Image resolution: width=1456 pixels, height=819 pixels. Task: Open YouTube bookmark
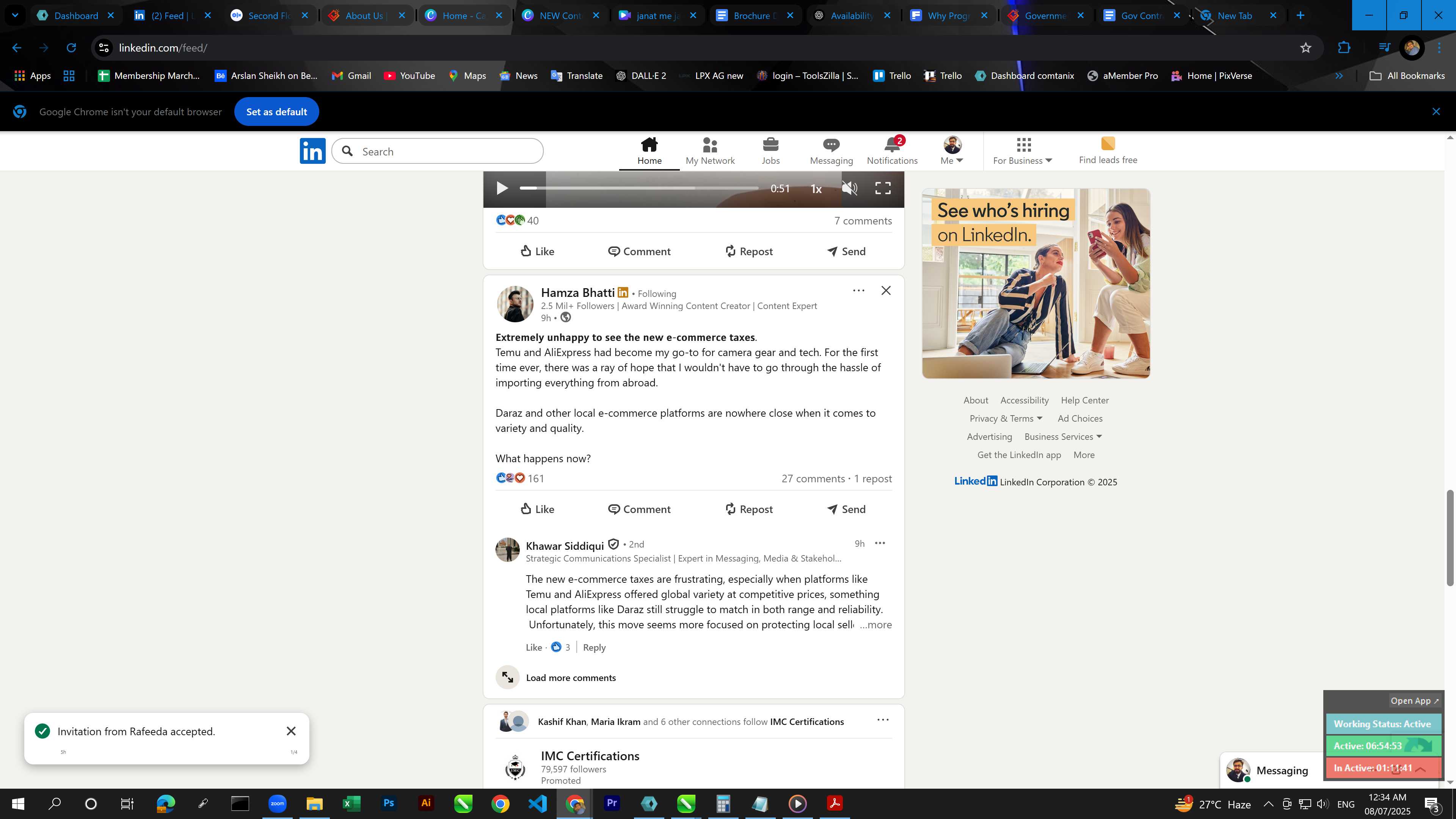pyautogui.click(x=409, y=76)
